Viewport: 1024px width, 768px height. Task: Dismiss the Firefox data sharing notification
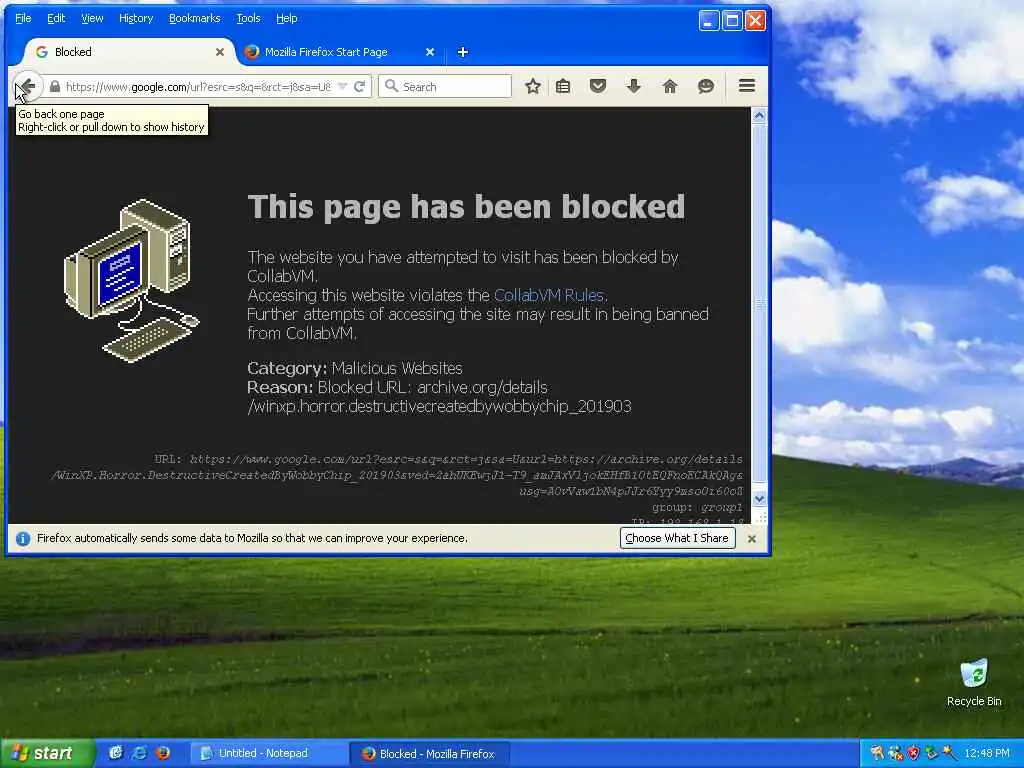coord(752,539)
